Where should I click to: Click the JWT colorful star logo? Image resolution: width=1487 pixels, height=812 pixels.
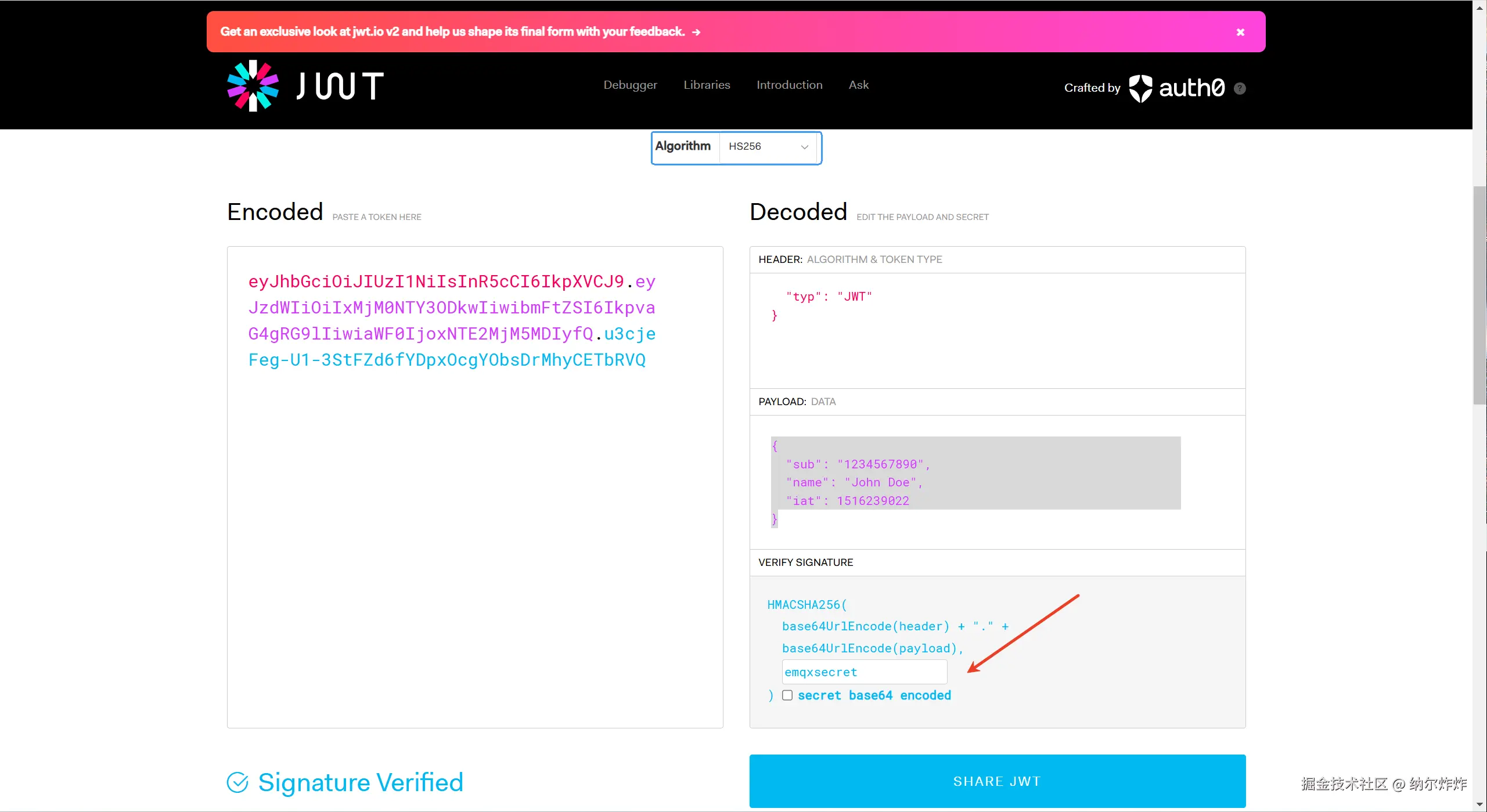pyautogui.click(x=253, y=86)
